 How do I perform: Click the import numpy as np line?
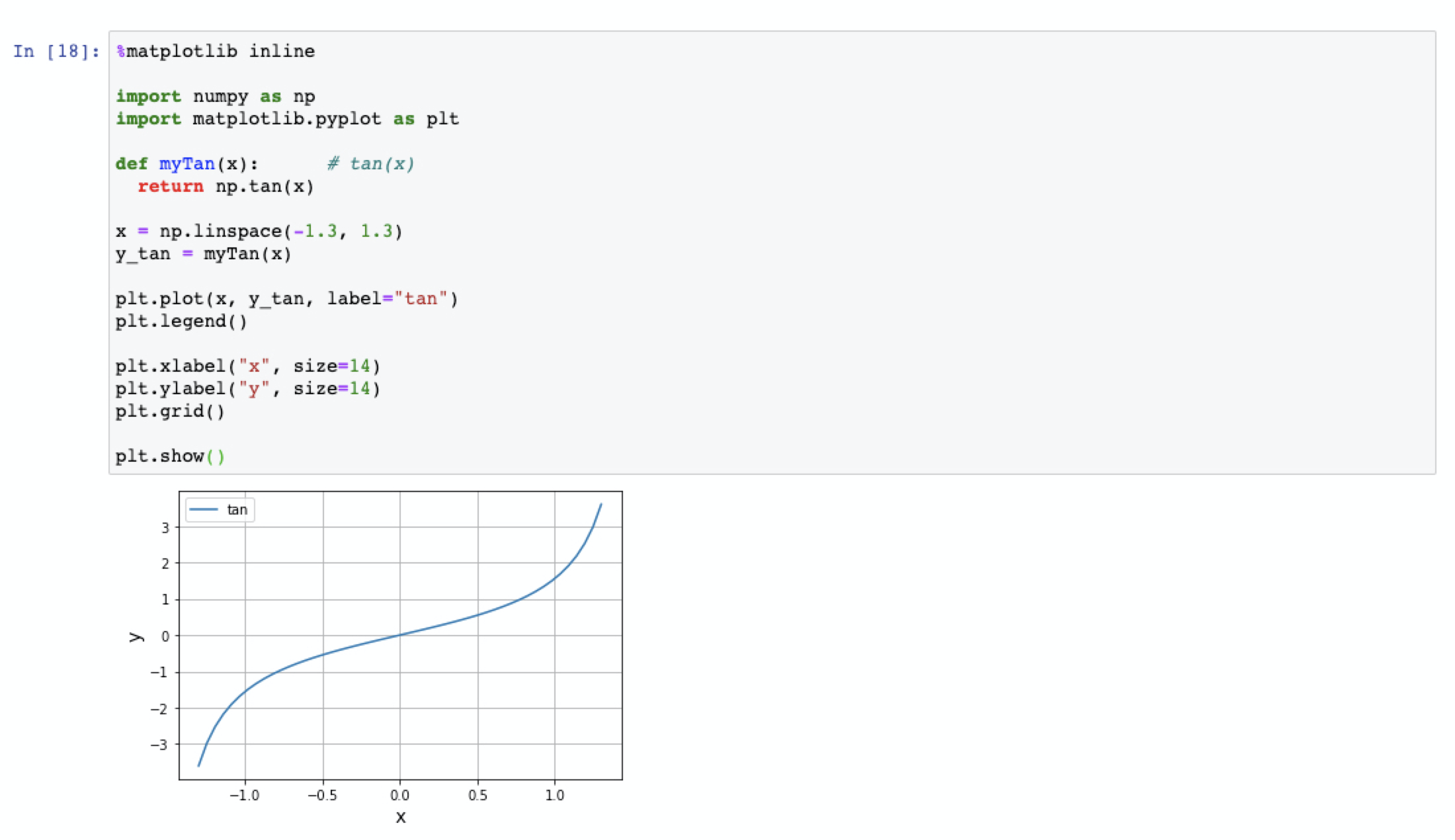point(216,97)
